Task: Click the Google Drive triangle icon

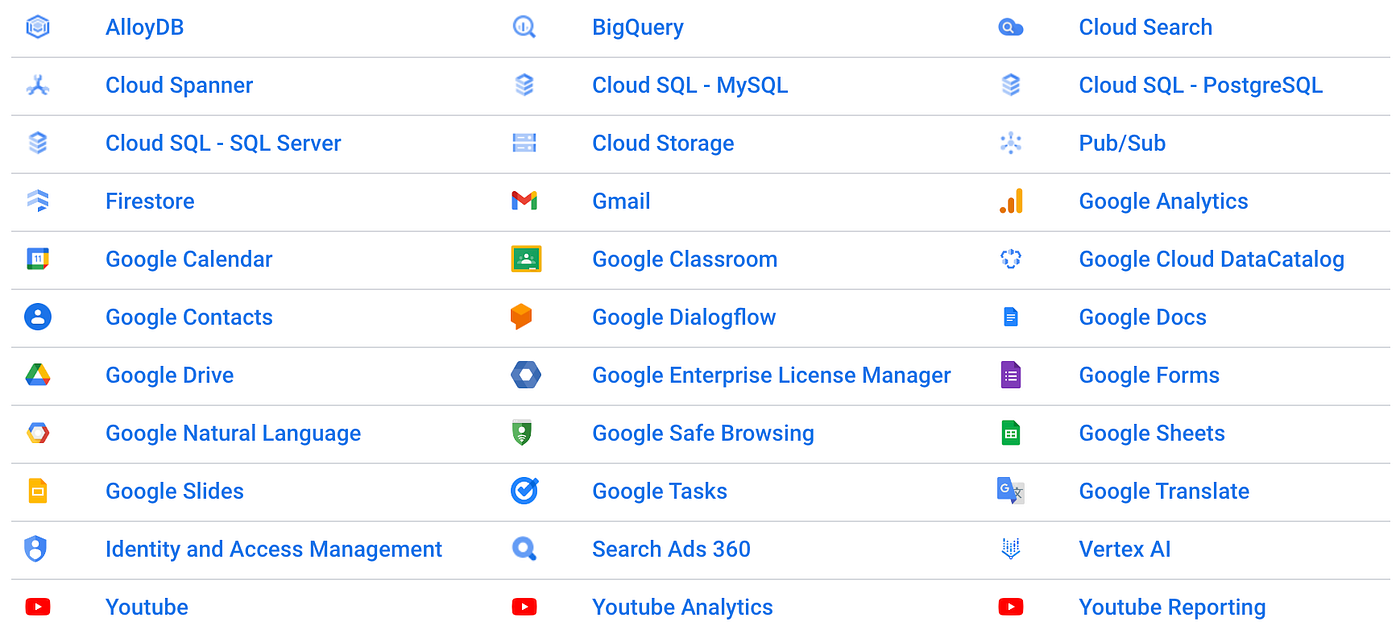Action: click(38, 375)
